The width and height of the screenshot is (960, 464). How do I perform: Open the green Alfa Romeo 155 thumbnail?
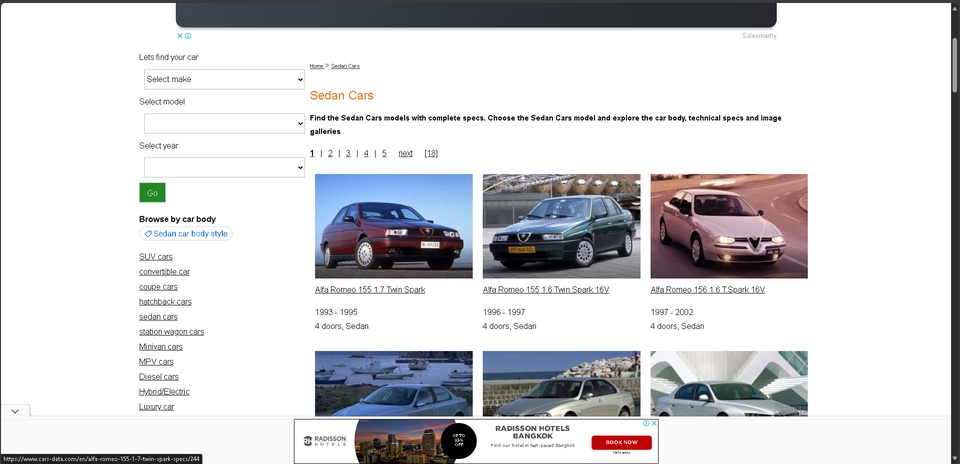(561, 226)
